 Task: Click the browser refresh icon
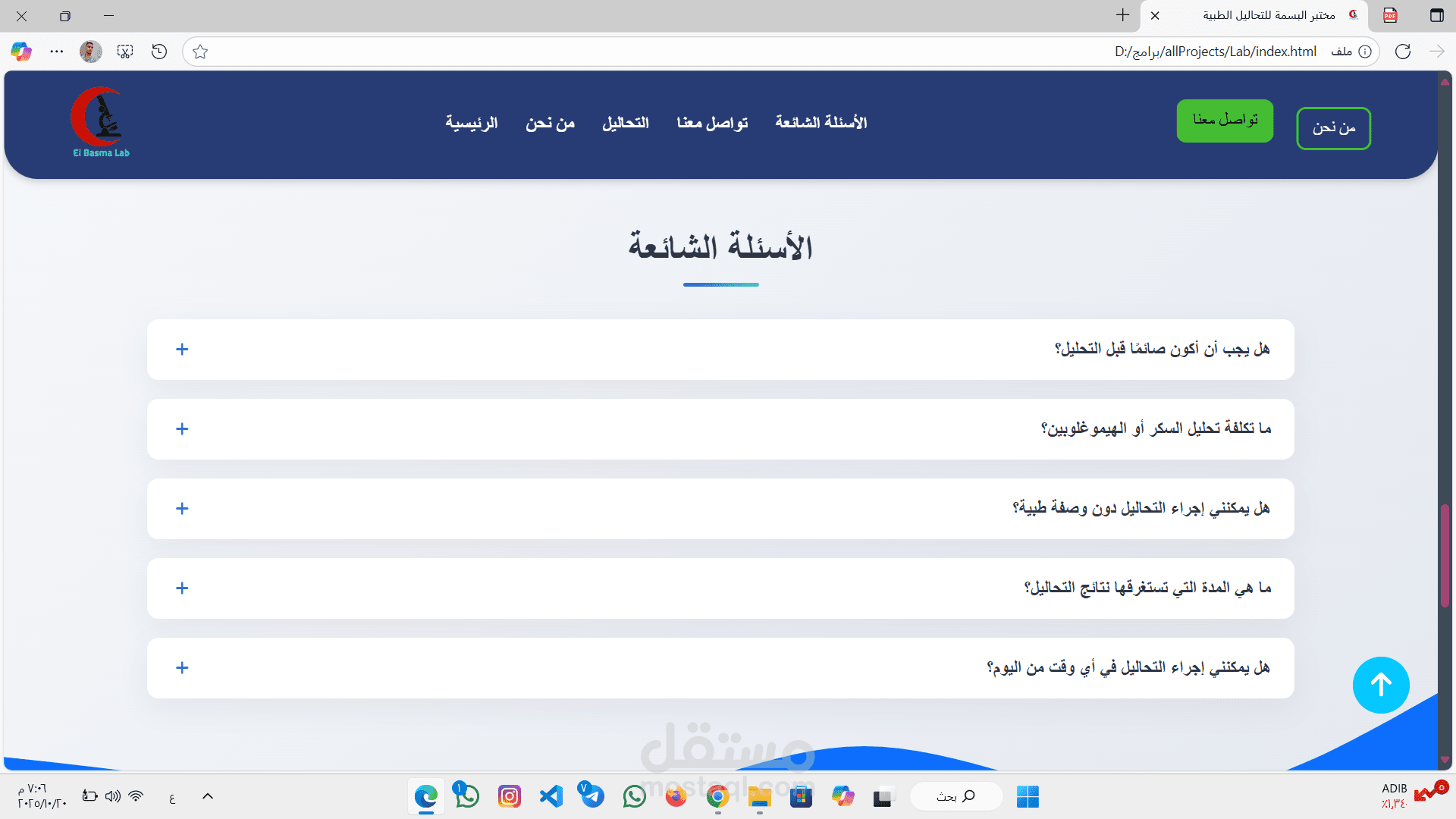[x=1403, y=52]
